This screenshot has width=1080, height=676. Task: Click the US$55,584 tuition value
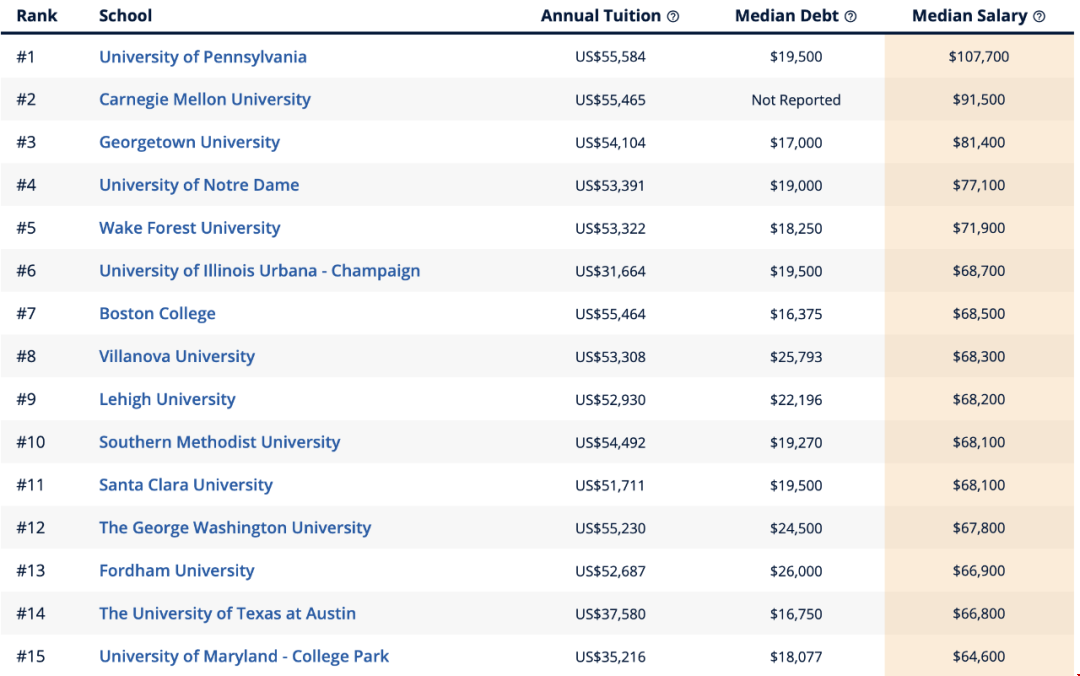(610, 57)
